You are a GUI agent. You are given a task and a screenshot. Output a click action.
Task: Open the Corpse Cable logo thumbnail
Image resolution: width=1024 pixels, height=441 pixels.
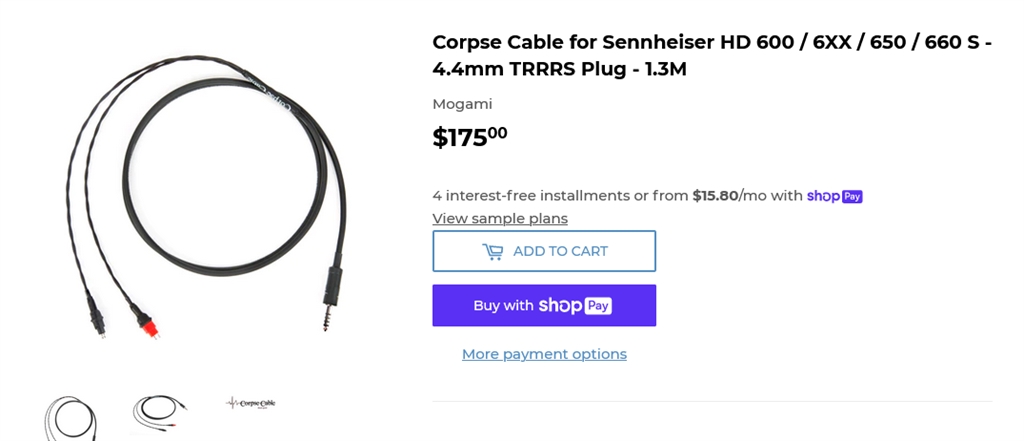[x=251, y=403]
